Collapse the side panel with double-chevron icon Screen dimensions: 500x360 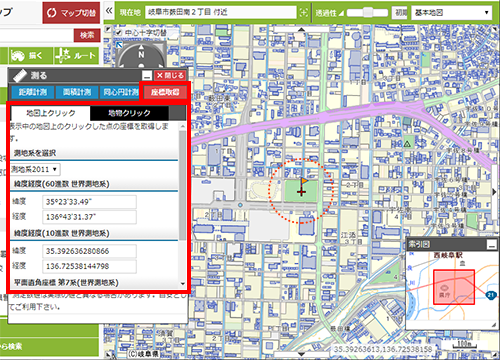pos(109,11)
